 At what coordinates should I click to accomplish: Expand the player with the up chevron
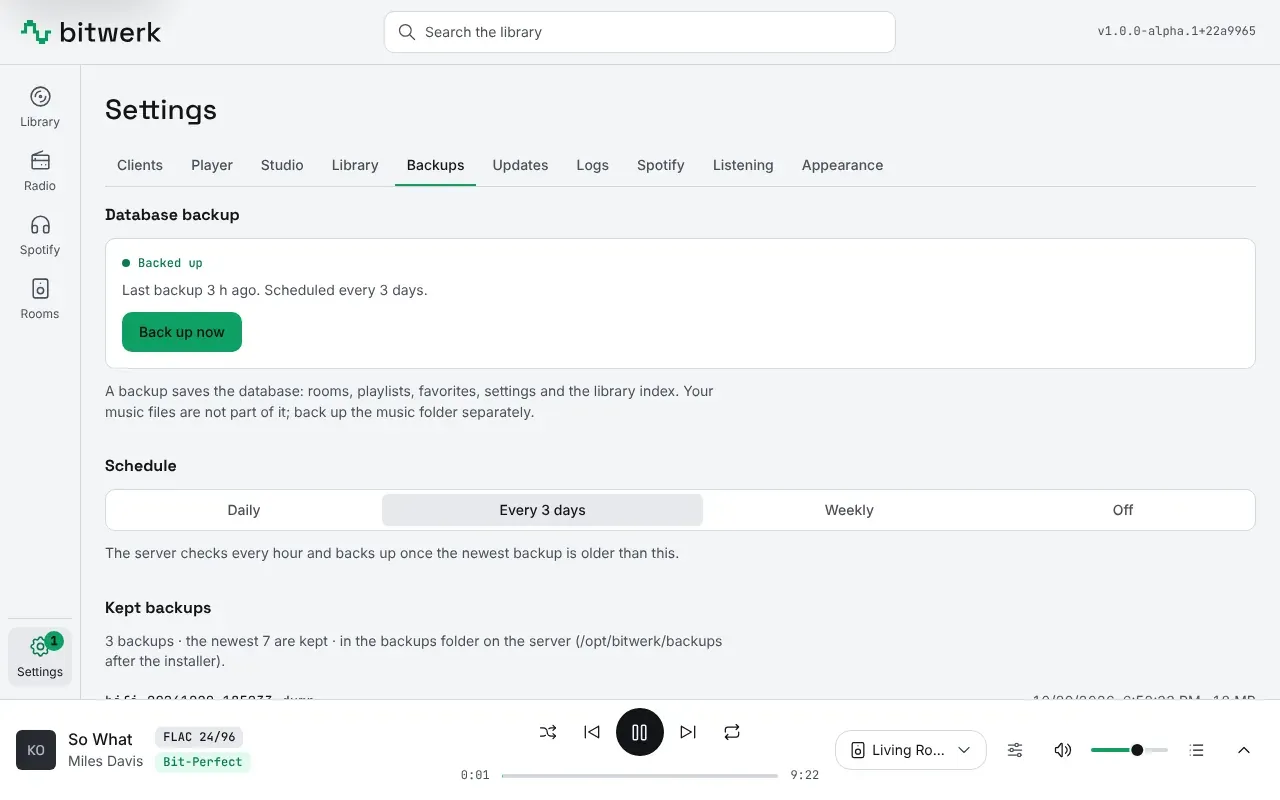(1244, 750)
